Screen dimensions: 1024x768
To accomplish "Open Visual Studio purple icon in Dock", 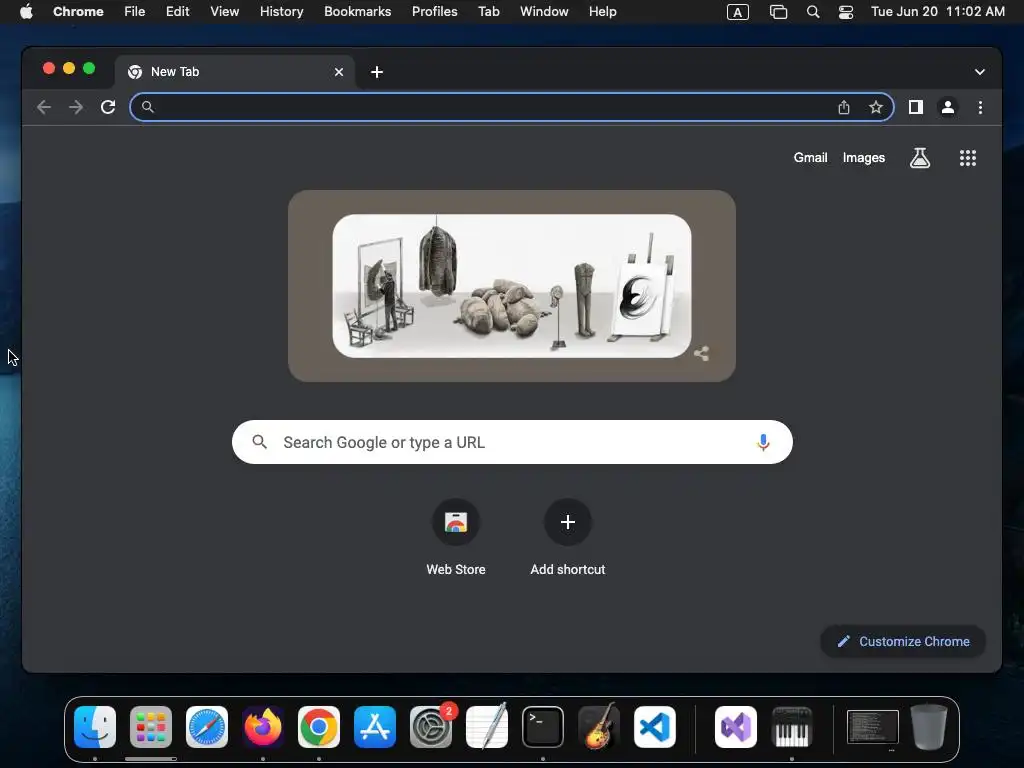I will (x=736, y=727).
